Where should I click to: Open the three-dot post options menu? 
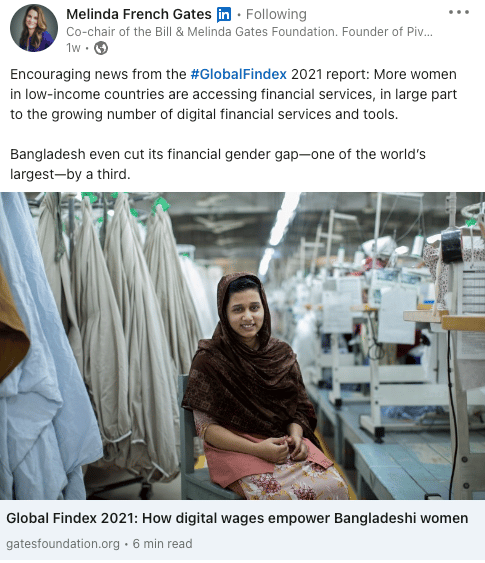point(459,12)
